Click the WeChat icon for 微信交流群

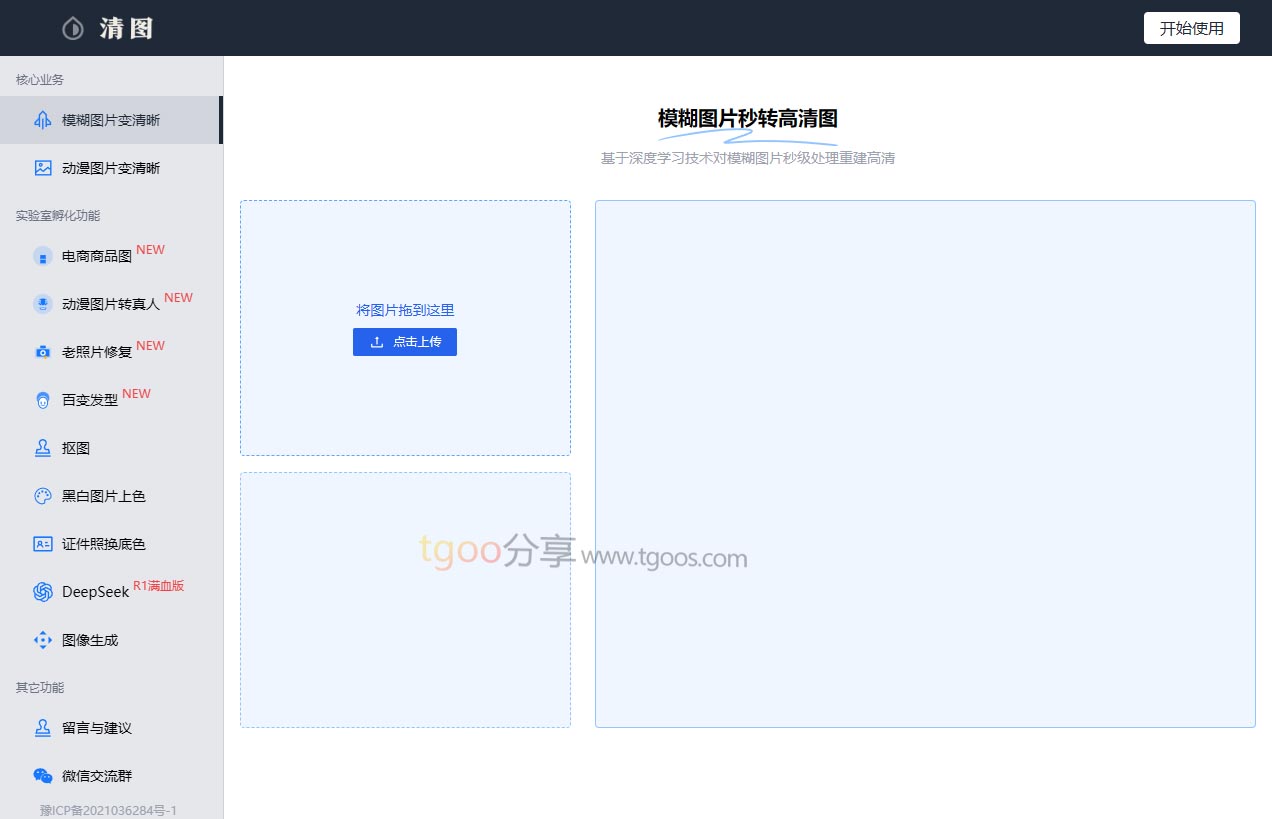(x=43, y=776)
